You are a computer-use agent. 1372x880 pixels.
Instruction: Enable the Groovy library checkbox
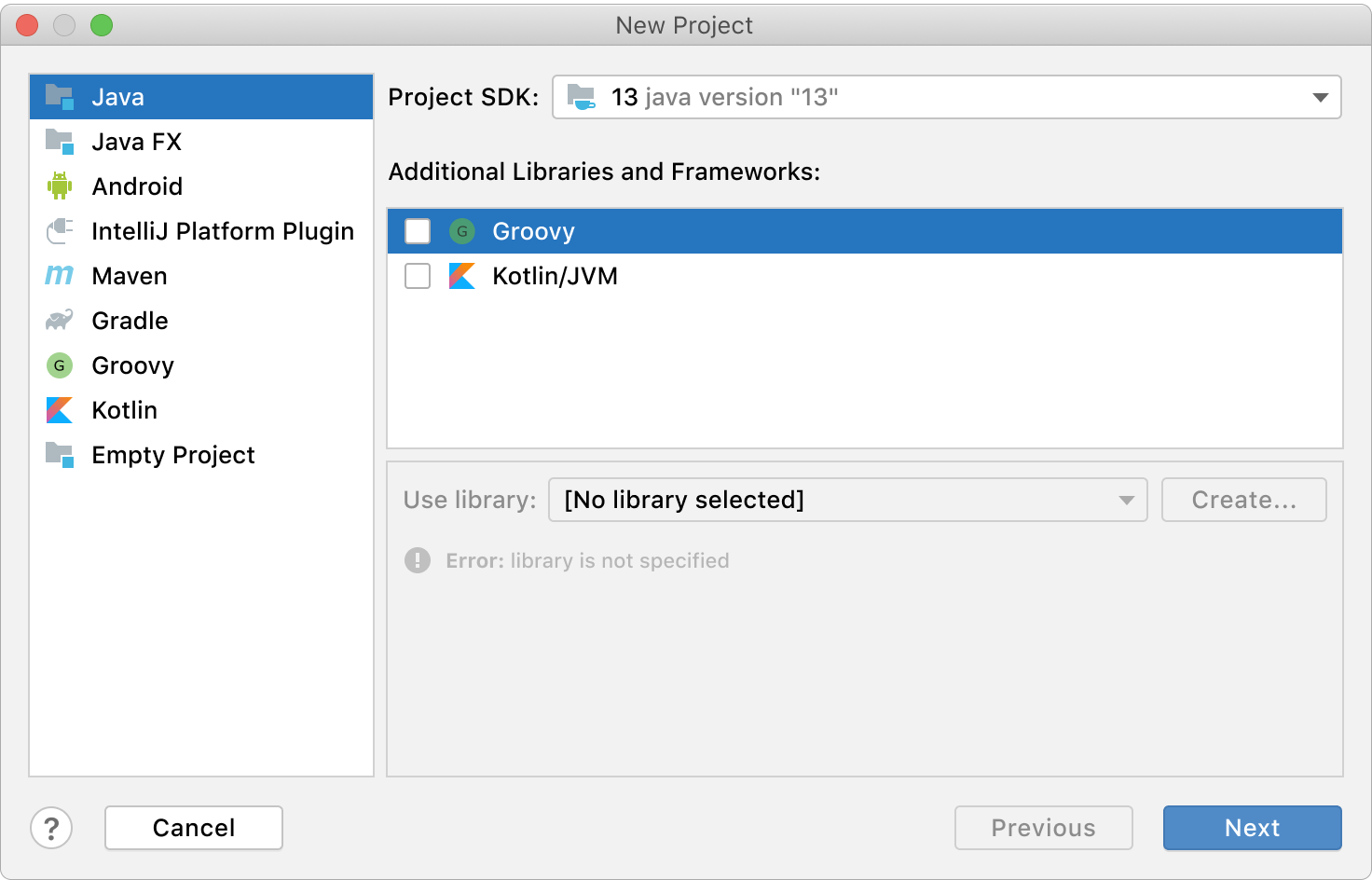click(x=418, y=231)
